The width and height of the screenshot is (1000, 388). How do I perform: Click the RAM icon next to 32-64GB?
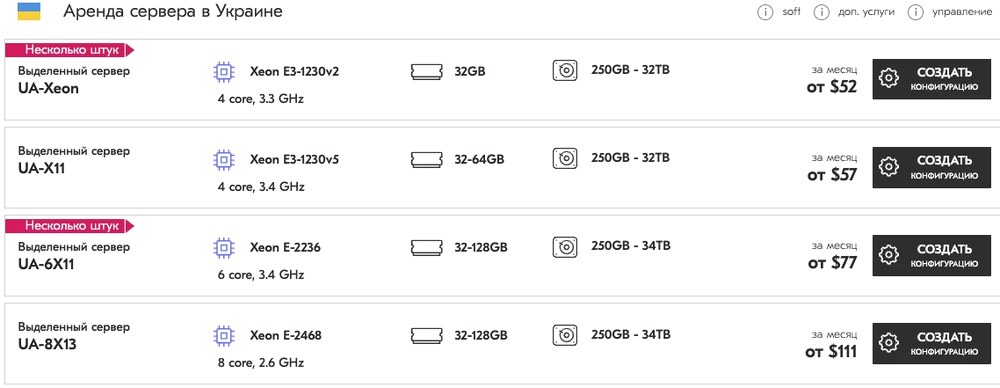pyautogui.click(x=427, y=159)
